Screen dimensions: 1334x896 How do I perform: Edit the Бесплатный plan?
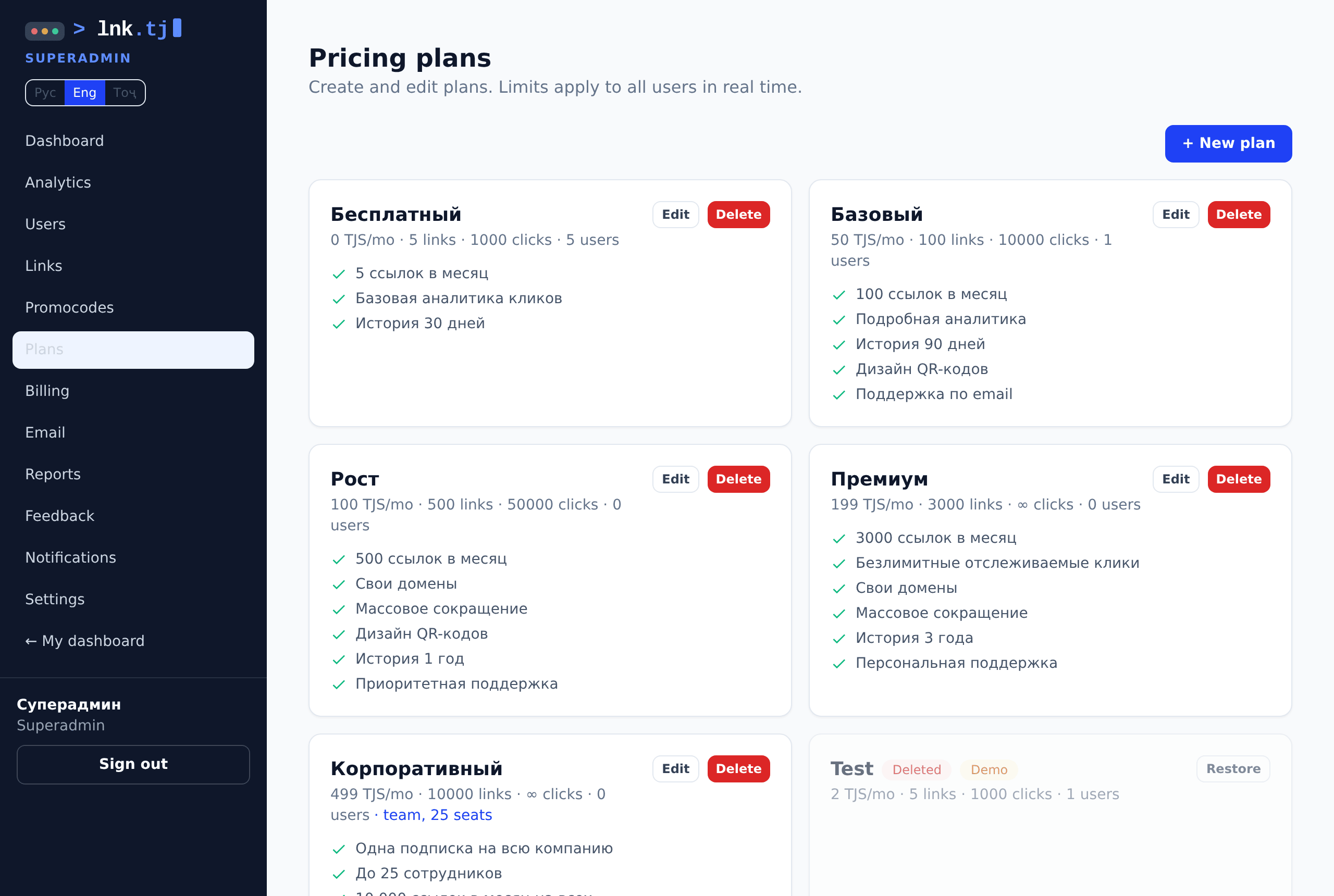coord(675,215)
